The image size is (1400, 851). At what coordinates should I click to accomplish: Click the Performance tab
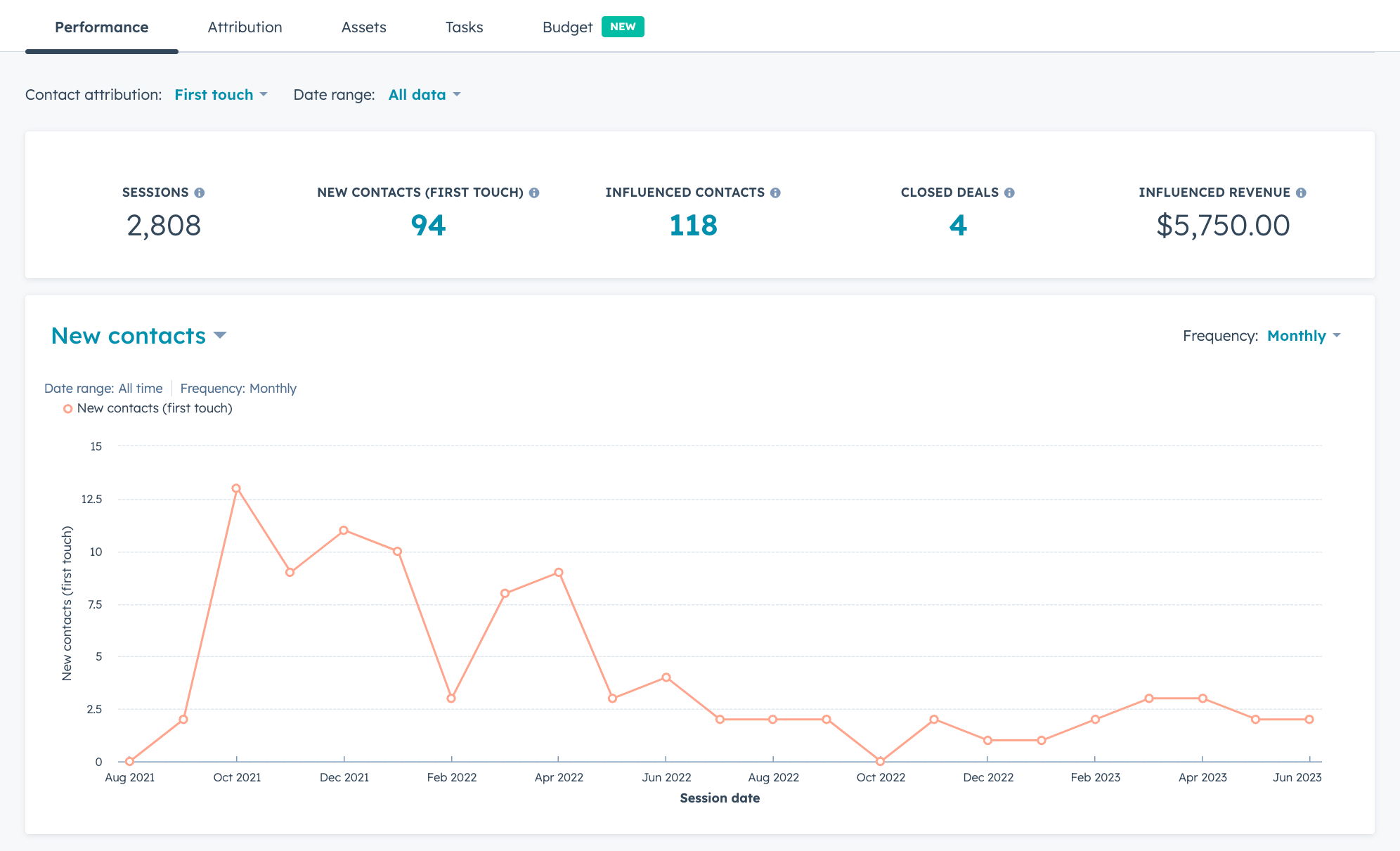(x=101, y=26)
